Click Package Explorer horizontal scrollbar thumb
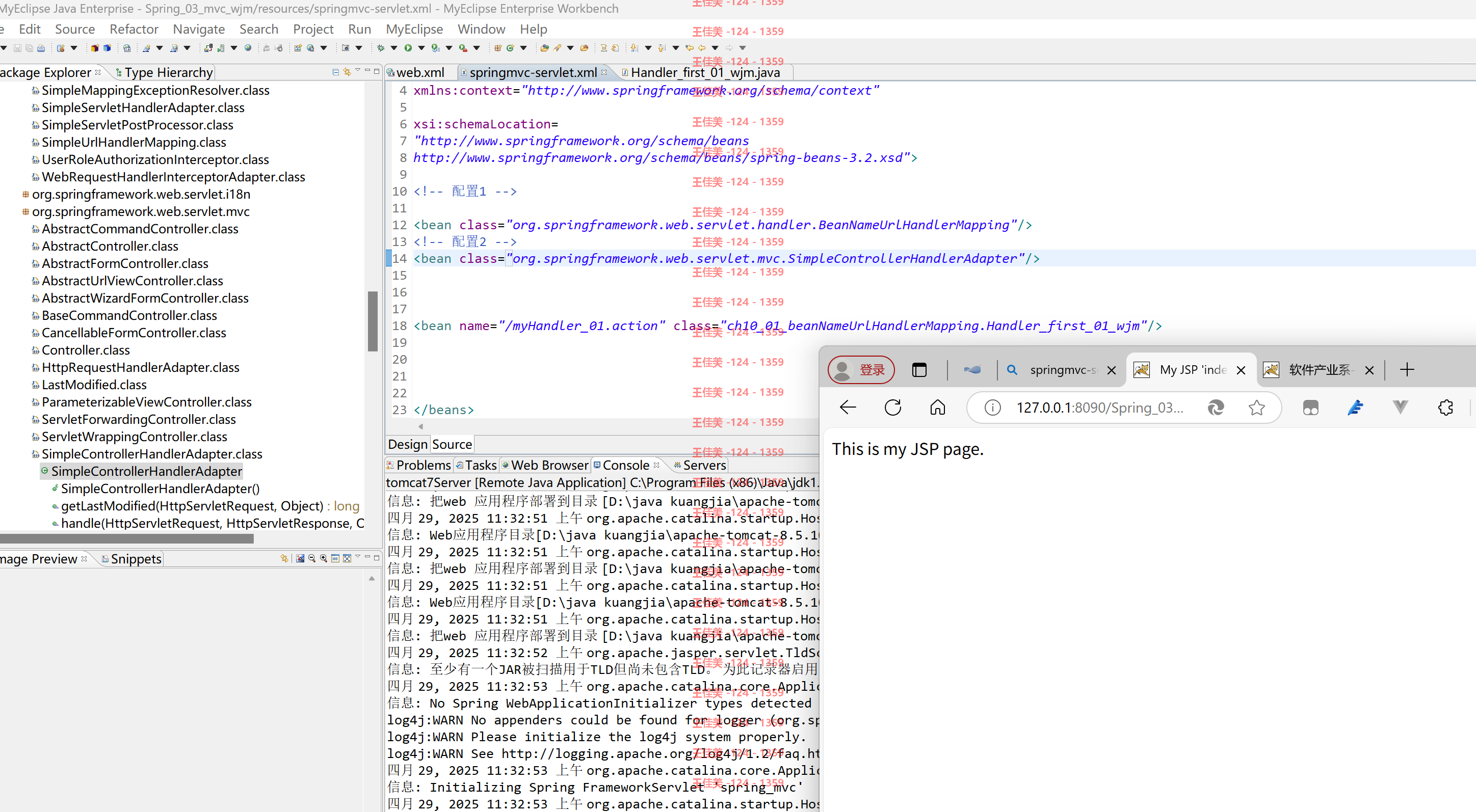Screen dimensions: 1476x812 126,538
